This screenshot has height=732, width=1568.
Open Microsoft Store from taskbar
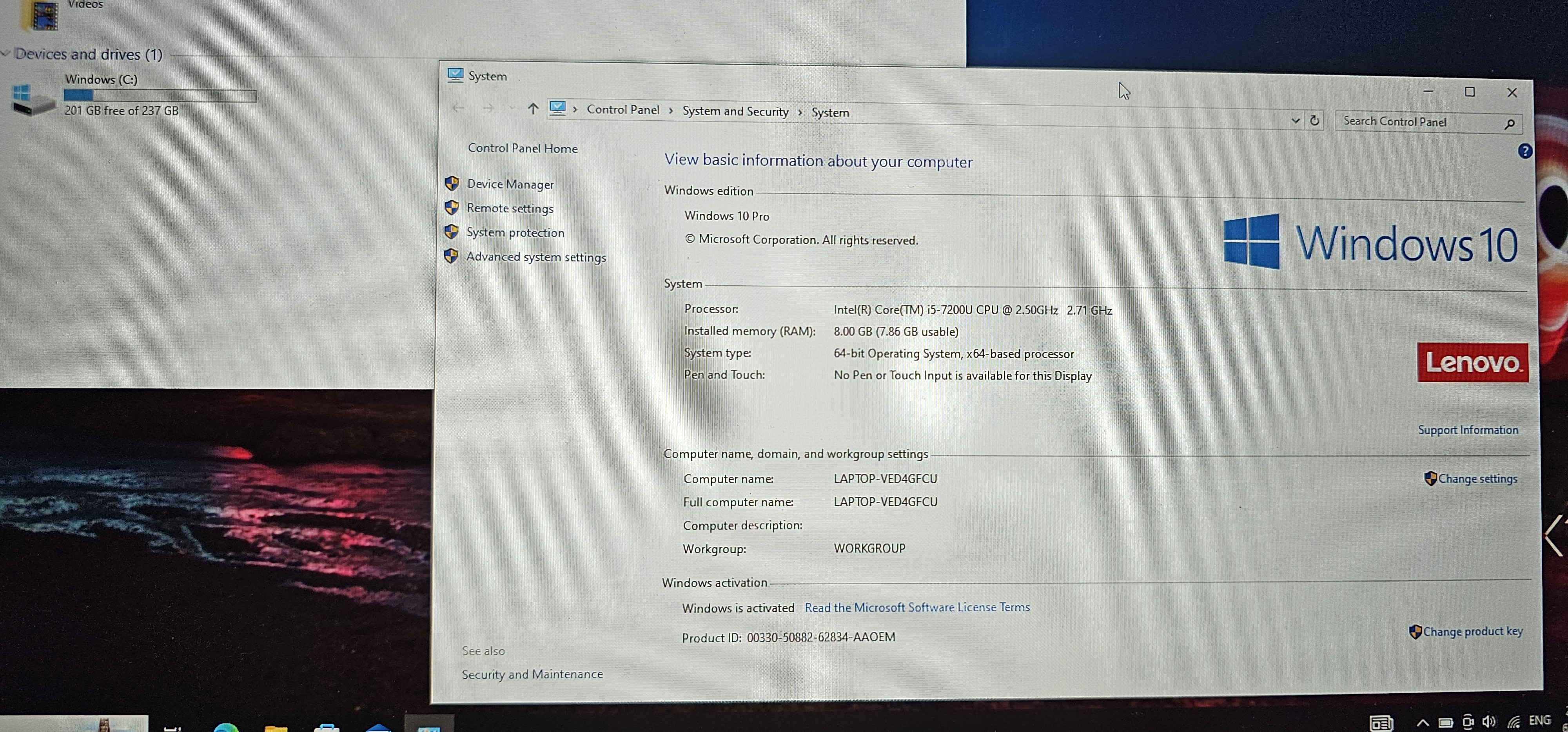pyautogui.click(x=326, y=728)
